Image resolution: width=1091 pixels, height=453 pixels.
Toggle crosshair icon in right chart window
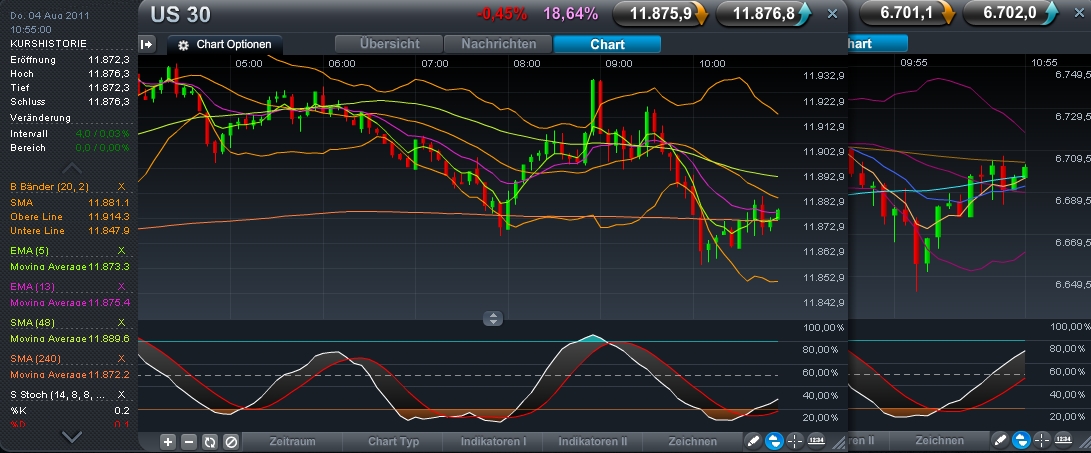[1042, 440]
